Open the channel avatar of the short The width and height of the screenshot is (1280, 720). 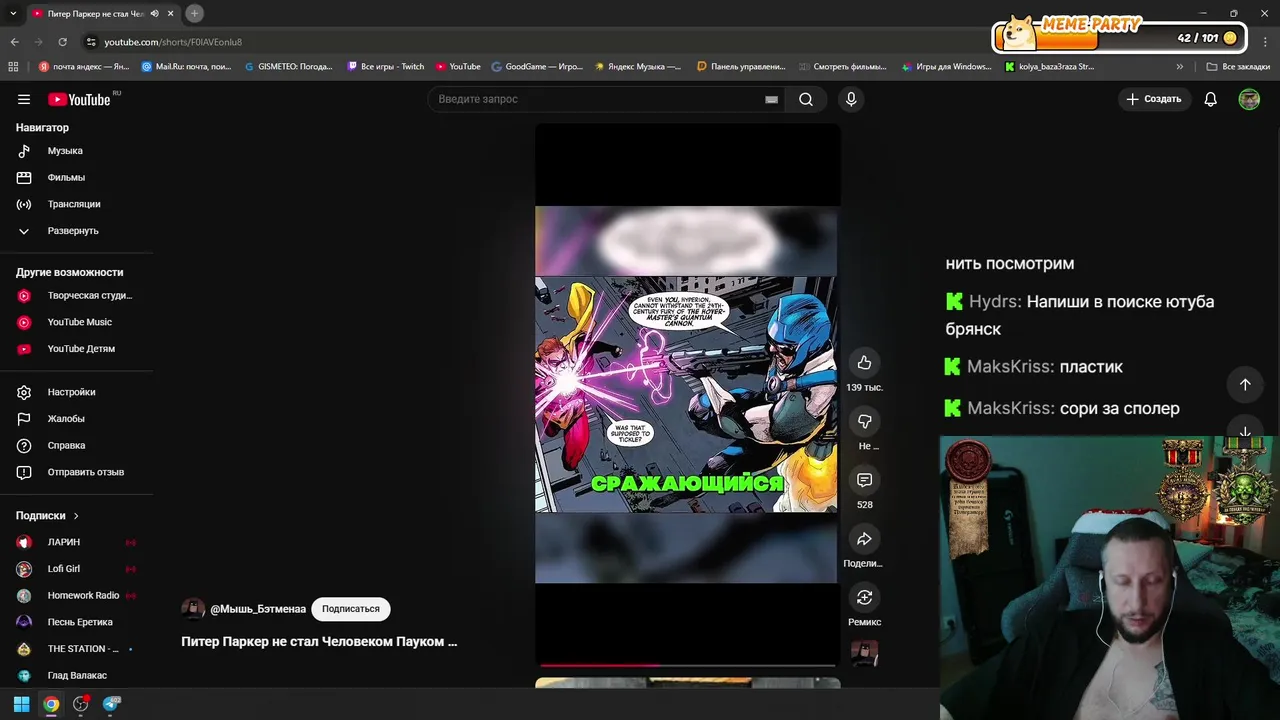(x=193, y=609)
